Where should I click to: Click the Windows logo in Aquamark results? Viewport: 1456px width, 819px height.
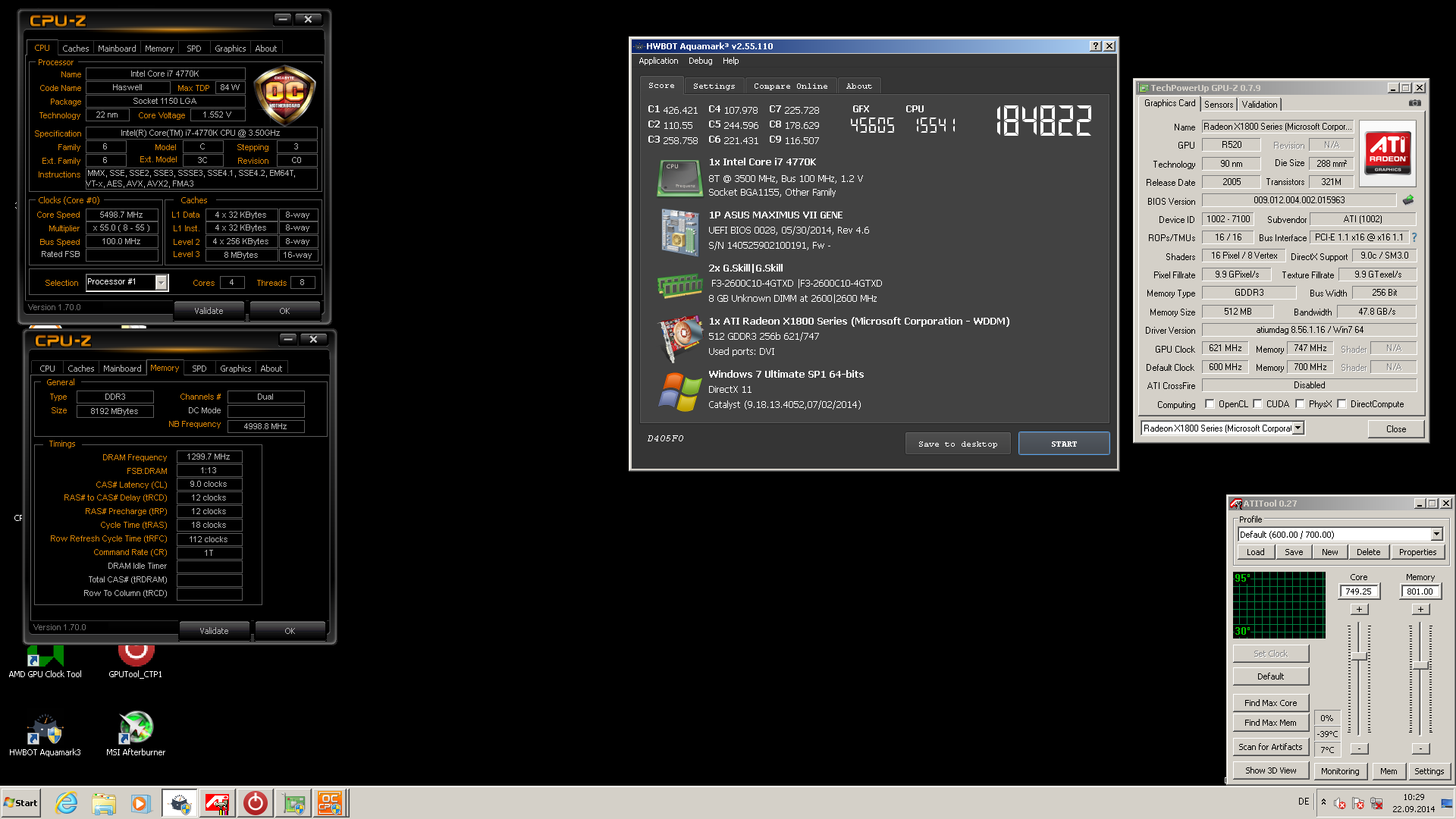click(x=680, y=392)
